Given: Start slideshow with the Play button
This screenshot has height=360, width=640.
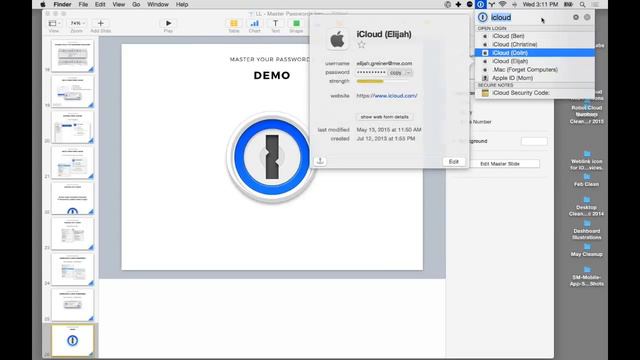Looking at the screenshot, I should [x=168, y=23].
